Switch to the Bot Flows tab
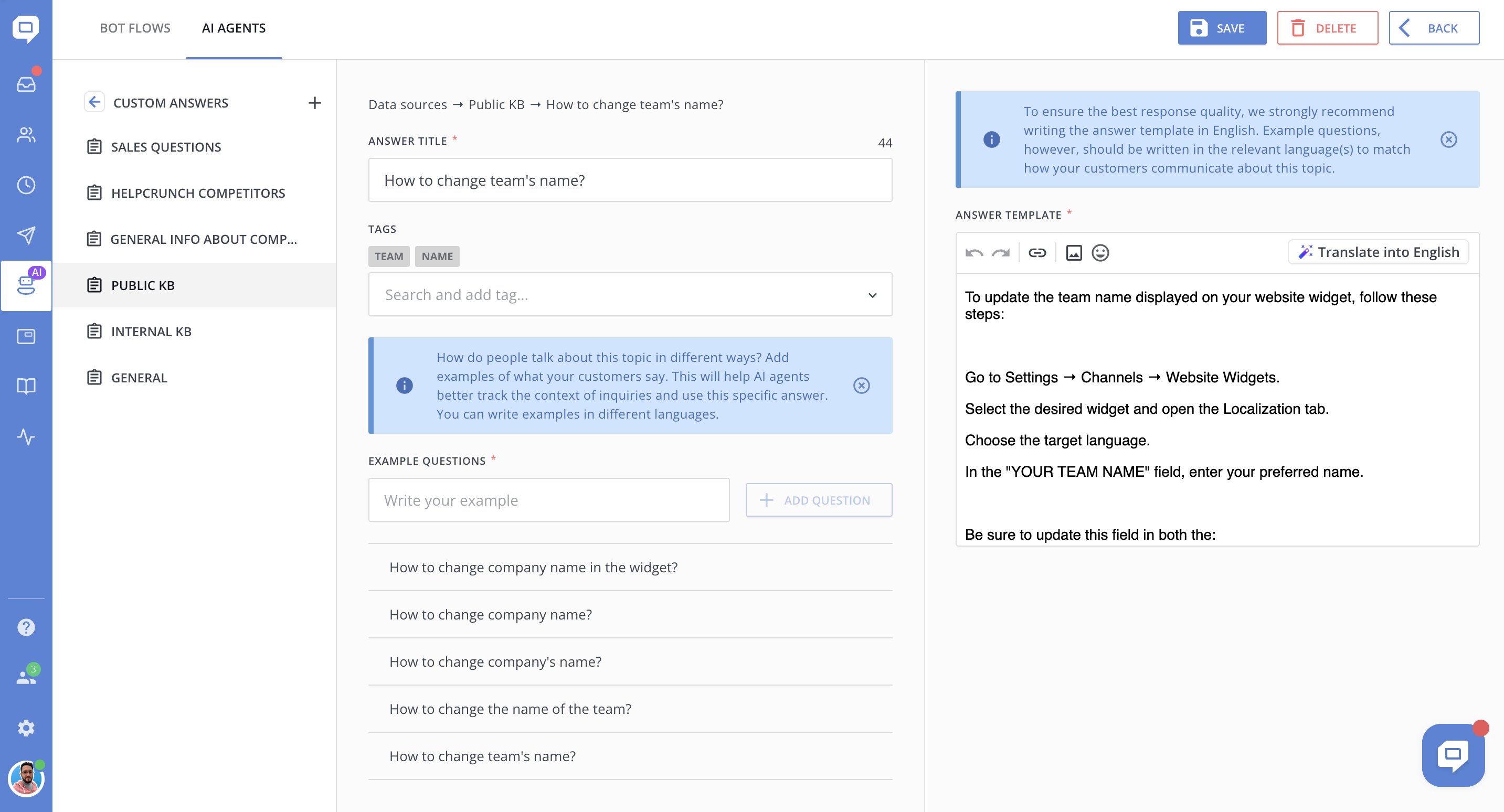This screenshot has height=812, width=1504. coord(135,28)
